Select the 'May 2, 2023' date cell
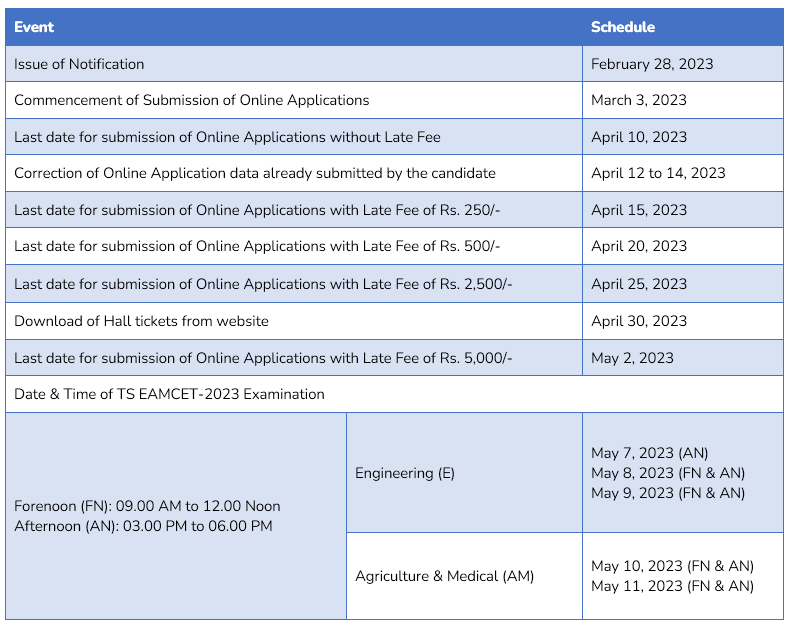 coord(683,358)
